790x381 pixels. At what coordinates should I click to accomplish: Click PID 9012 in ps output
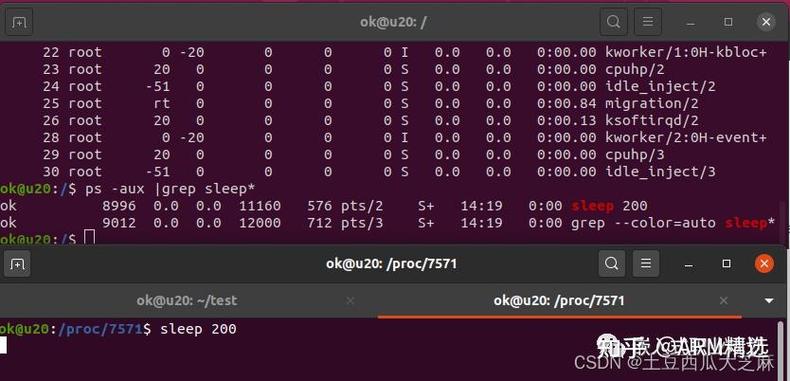[x=119, y=223]
